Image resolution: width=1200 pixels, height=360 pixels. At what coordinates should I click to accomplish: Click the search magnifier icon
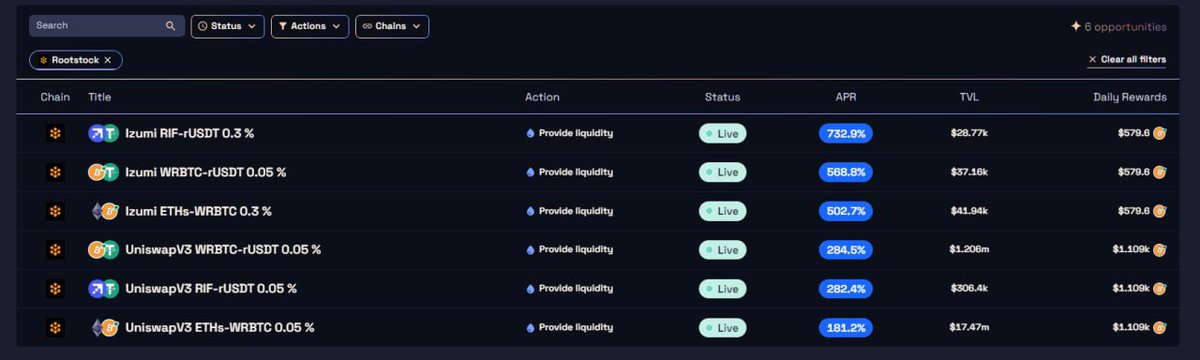[x=170, y=26]
